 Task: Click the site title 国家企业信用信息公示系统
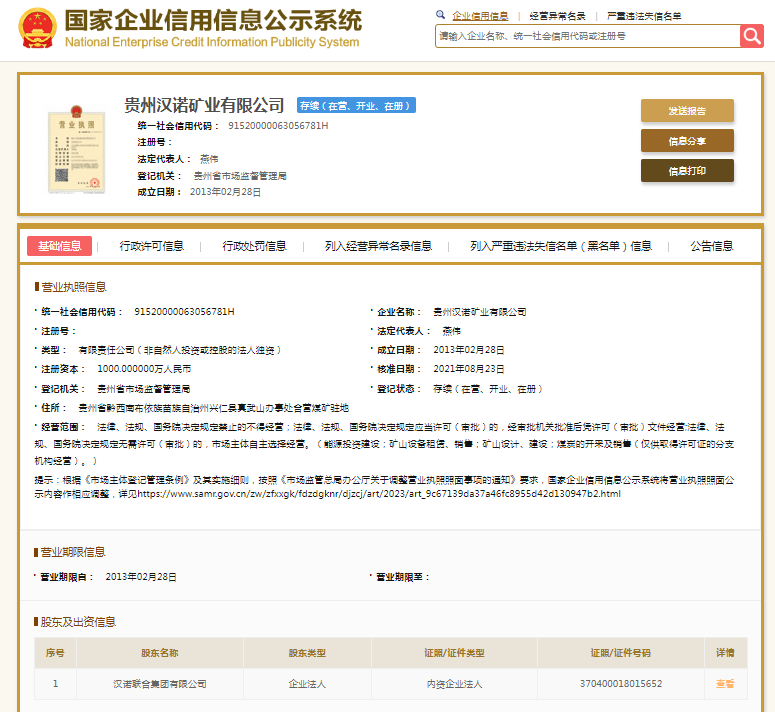pyautogui.click(x=213, y=21)
